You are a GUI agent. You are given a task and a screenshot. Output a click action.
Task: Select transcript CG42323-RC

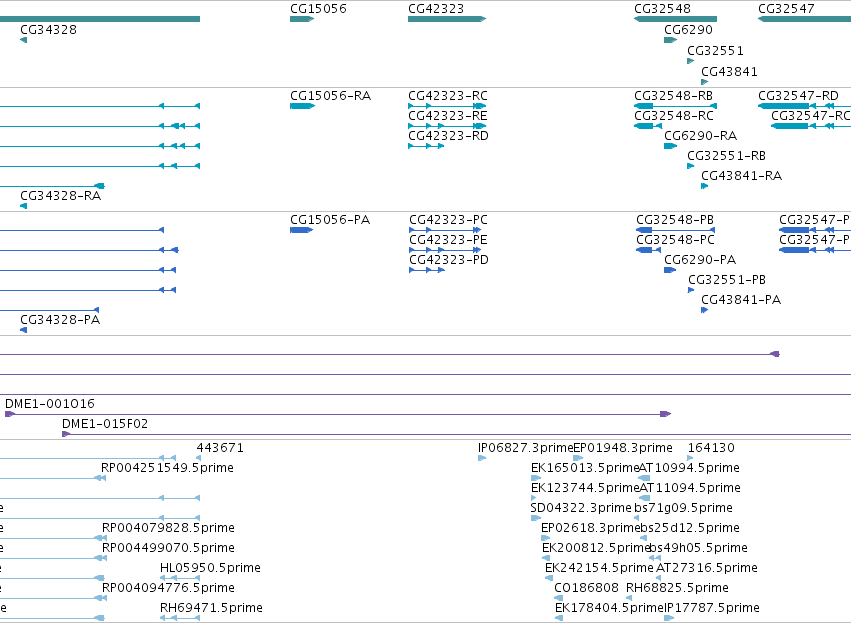pos(448,96)
